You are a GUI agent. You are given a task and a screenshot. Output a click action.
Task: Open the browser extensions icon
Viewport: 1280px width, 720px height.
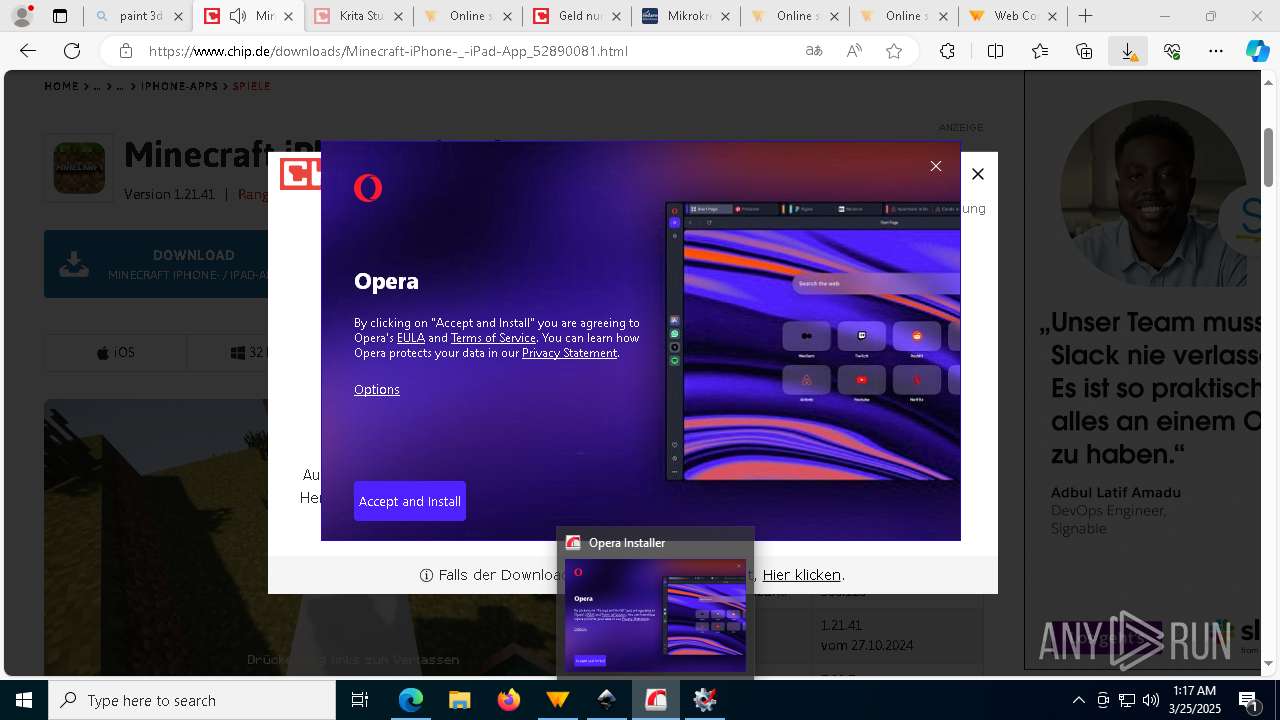[947, 51]
